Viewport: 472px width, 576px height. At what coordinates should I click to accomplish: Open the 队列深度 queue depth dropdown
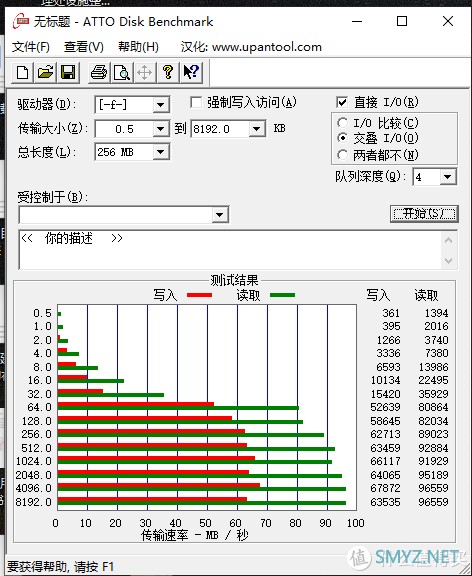pyautogui.click(x=447, y=177)
